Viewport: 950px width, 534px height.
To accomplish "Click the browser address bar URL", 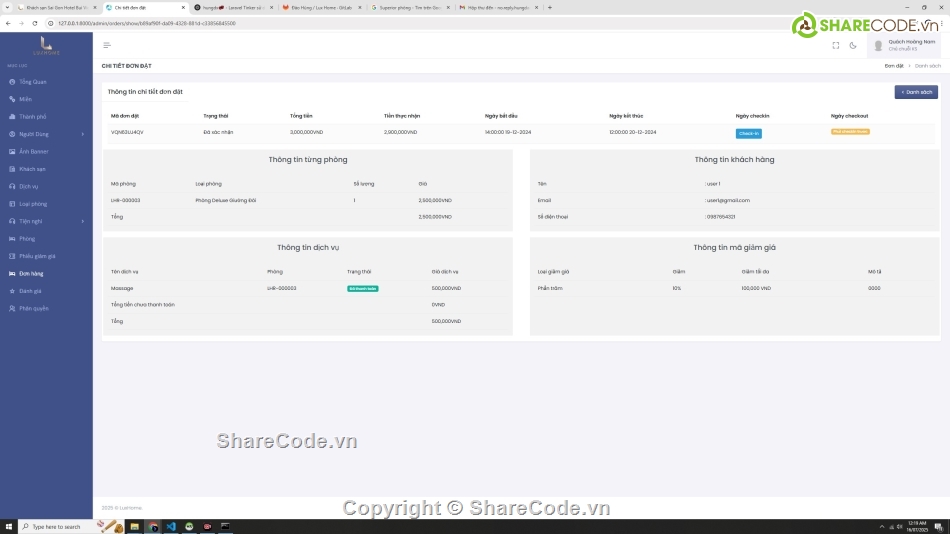I will pyautogui.click(x=147, y=24).
